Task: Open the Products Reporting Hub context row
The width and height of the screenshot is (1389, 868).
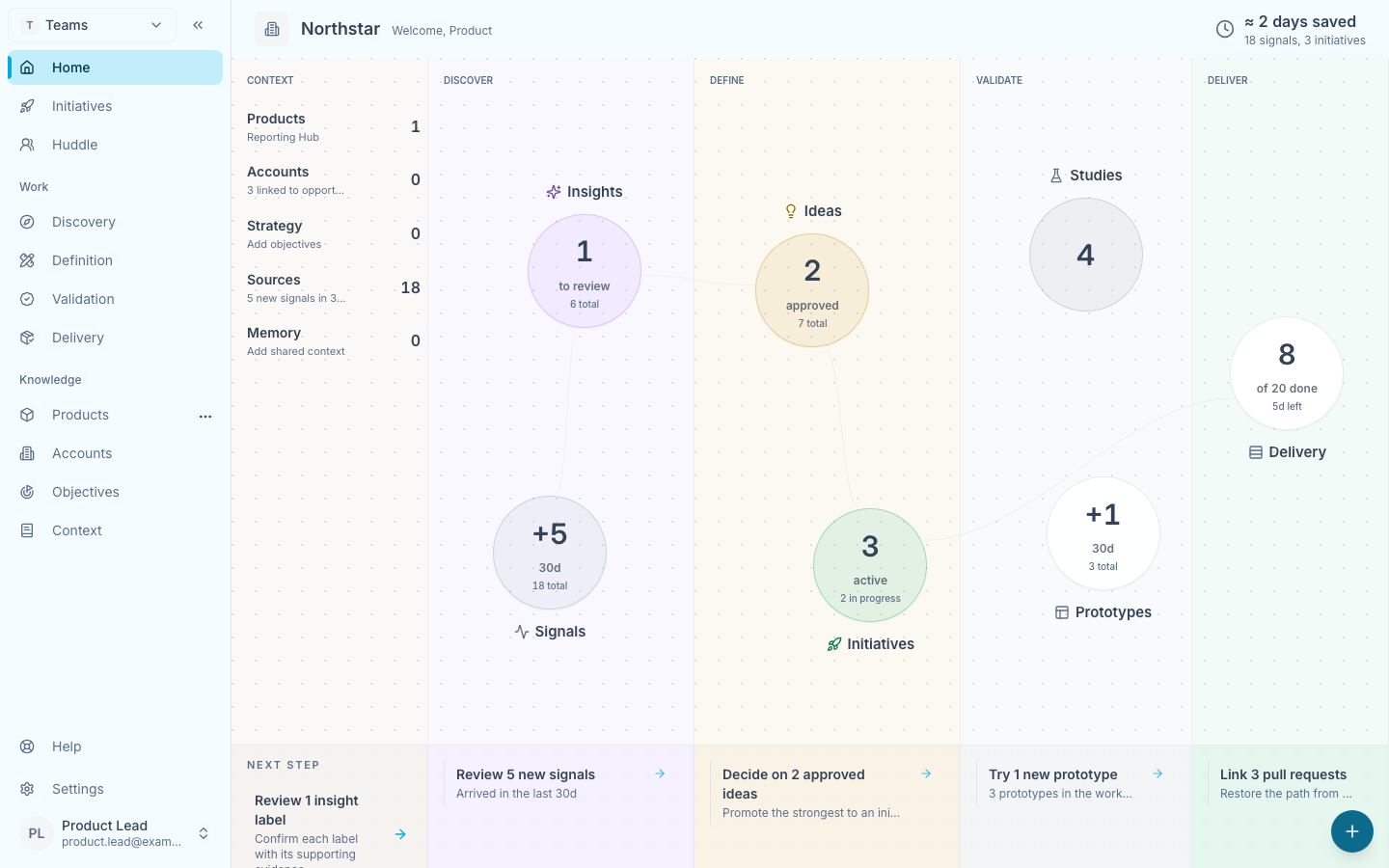Action: [x=333, y=127]
